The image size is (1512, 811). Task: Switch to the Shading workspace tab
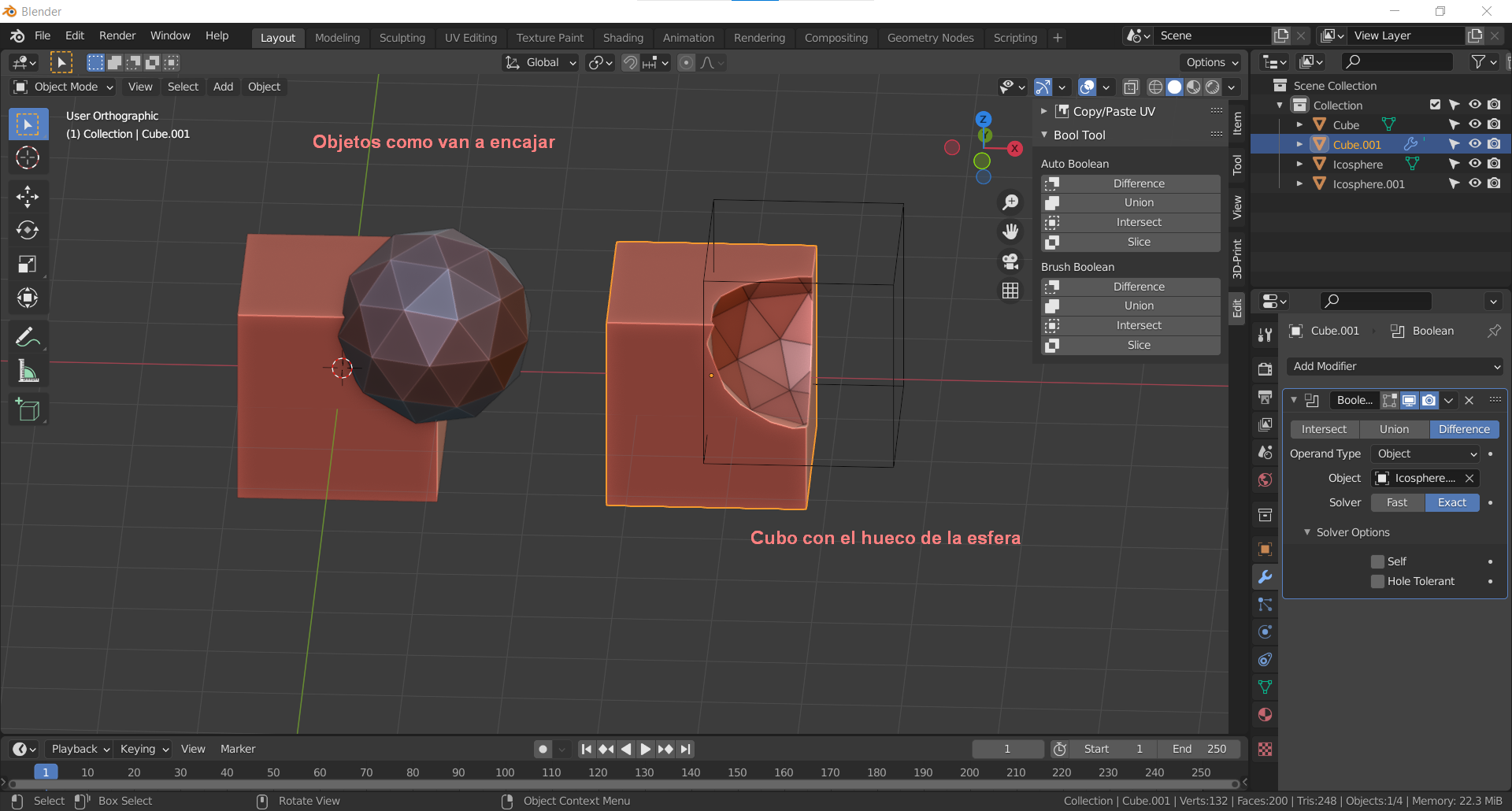(623, 38)
